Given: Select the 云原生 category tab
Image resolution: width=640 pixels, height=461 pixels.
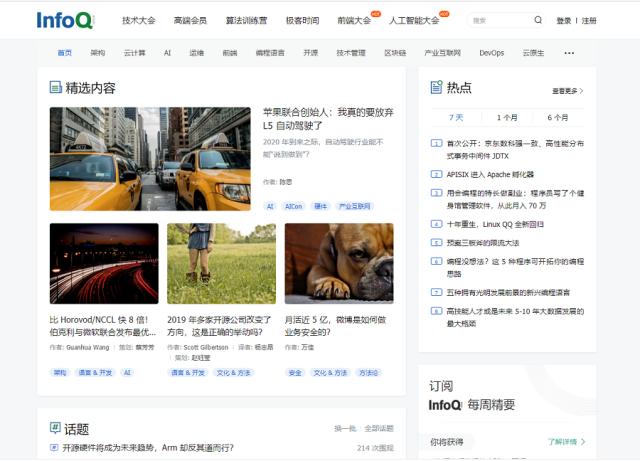Looking at the screenshot, I should [x=533, y=53].
